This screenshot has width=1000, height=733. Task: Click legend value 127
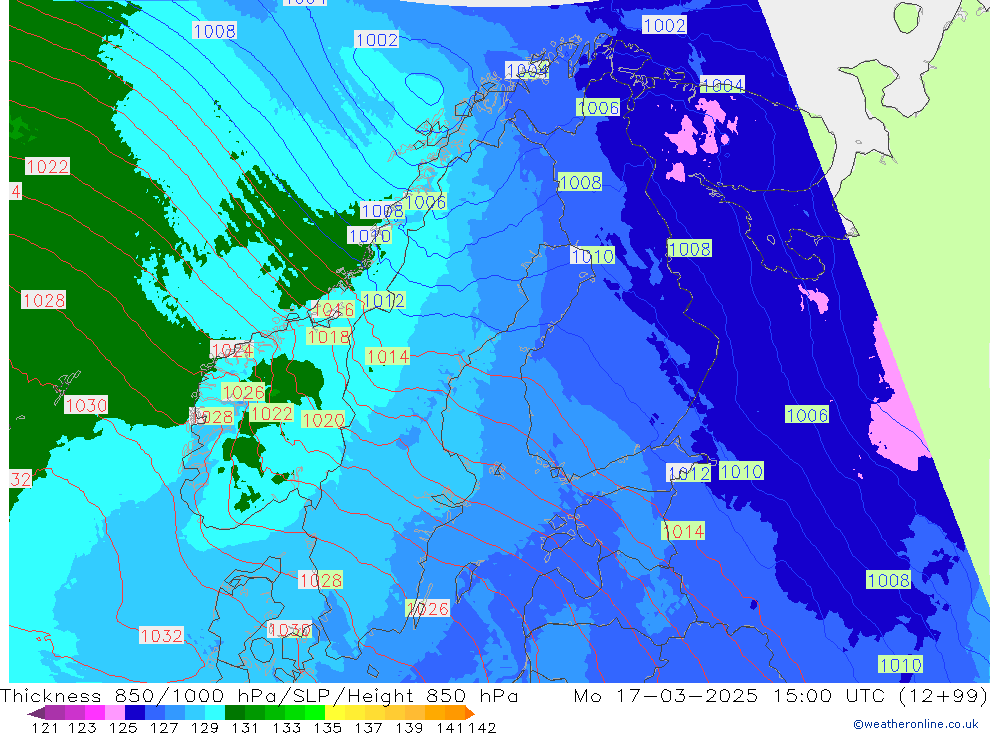tap(164, 728)
